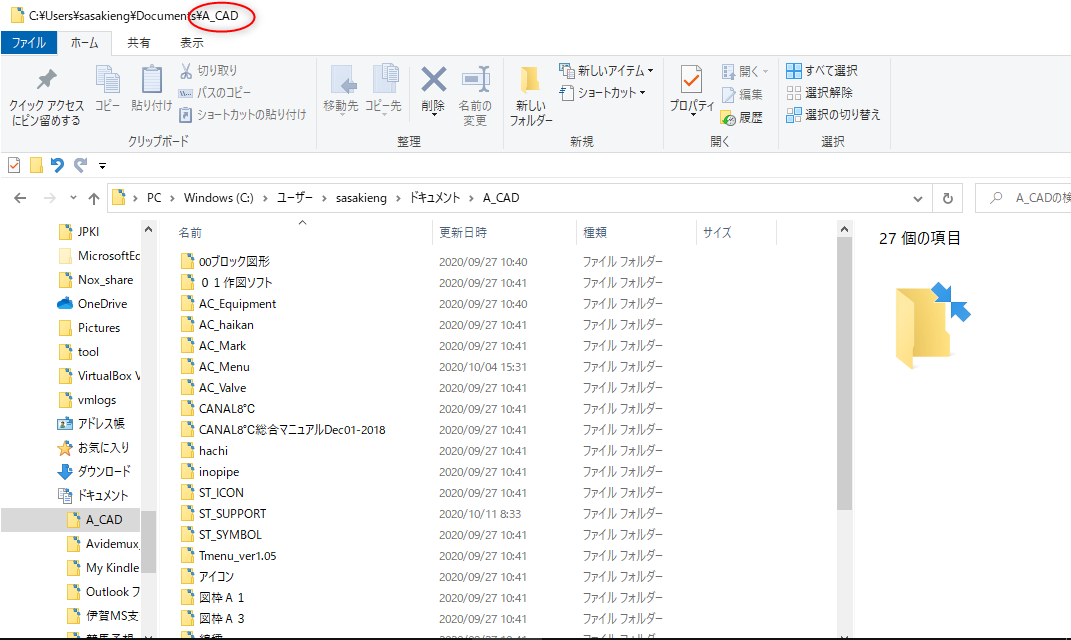
Task: Select all items with すべて選択
Action: (x=822, y=70)
